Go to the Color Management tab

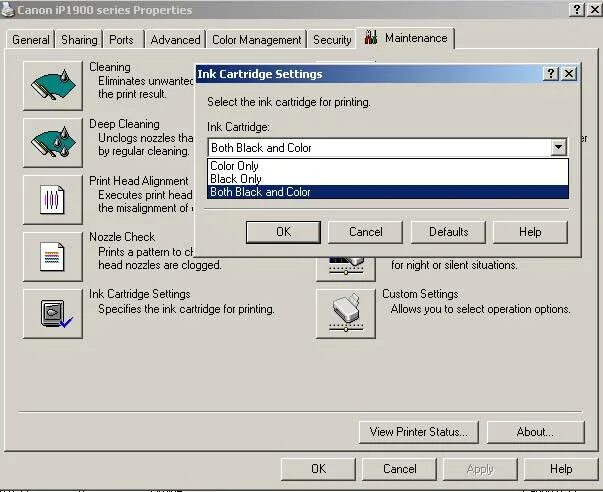257,40
